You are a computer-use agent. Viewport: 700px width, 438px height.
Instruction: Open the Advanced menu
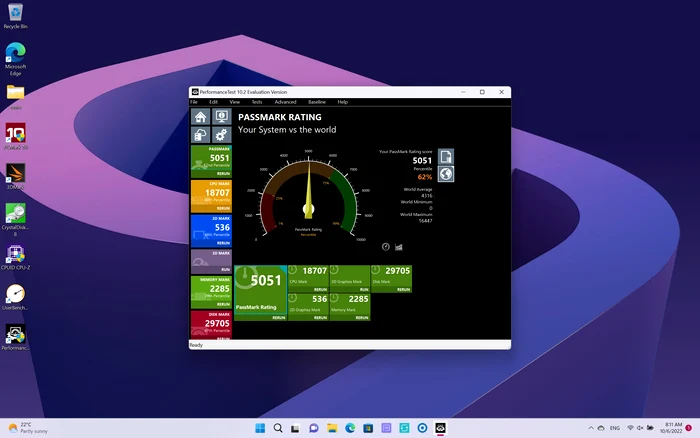[x=285, y=102]
